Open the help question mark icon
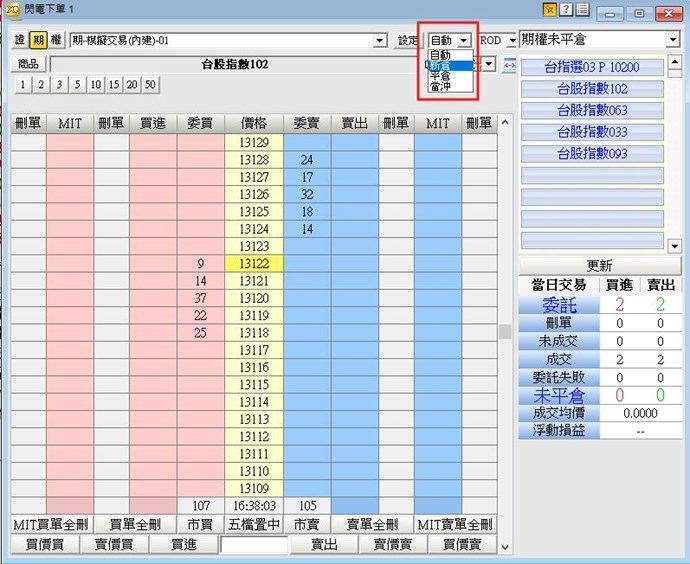Image resolution: width=690 pixels, height=564 pixels. (x=566, y=10)
